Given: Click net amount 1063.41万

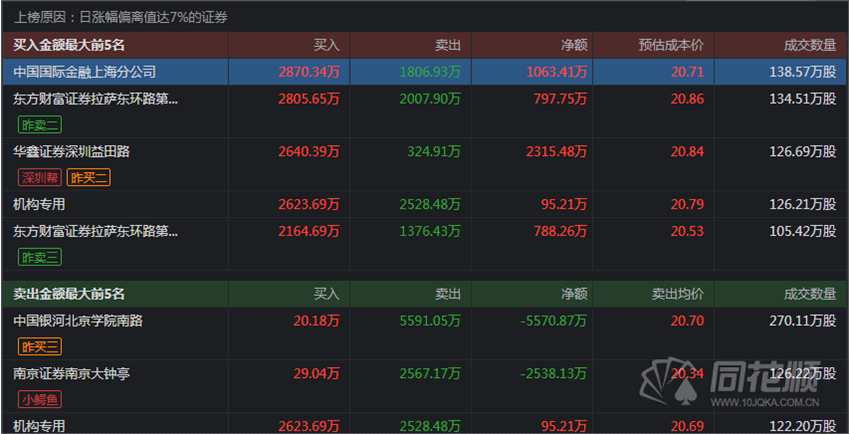Looking at the screenshot, I should (557, 72).
